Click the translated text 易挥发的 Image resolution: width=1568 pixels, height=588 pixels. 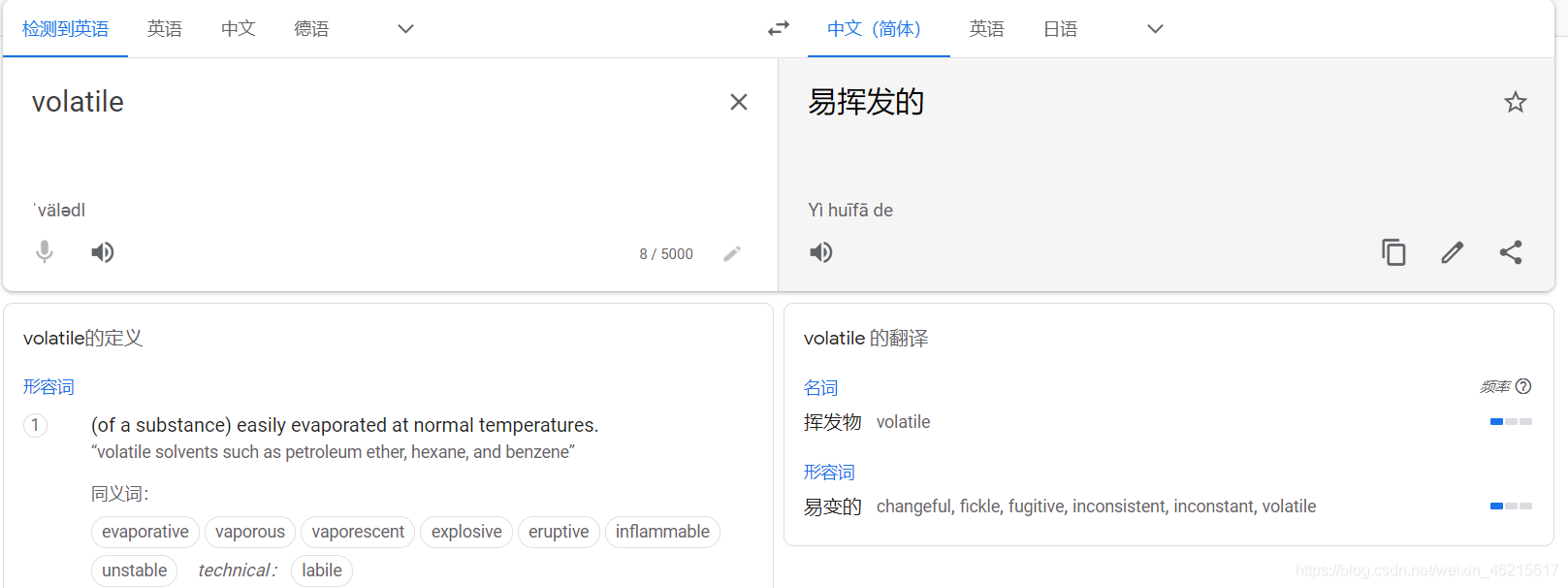click(866, 102)
